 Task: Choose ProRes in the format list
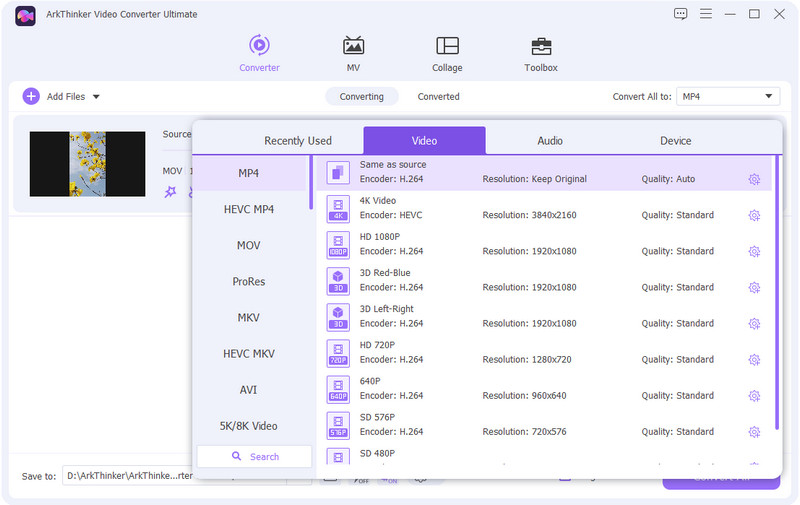(249, 282)
